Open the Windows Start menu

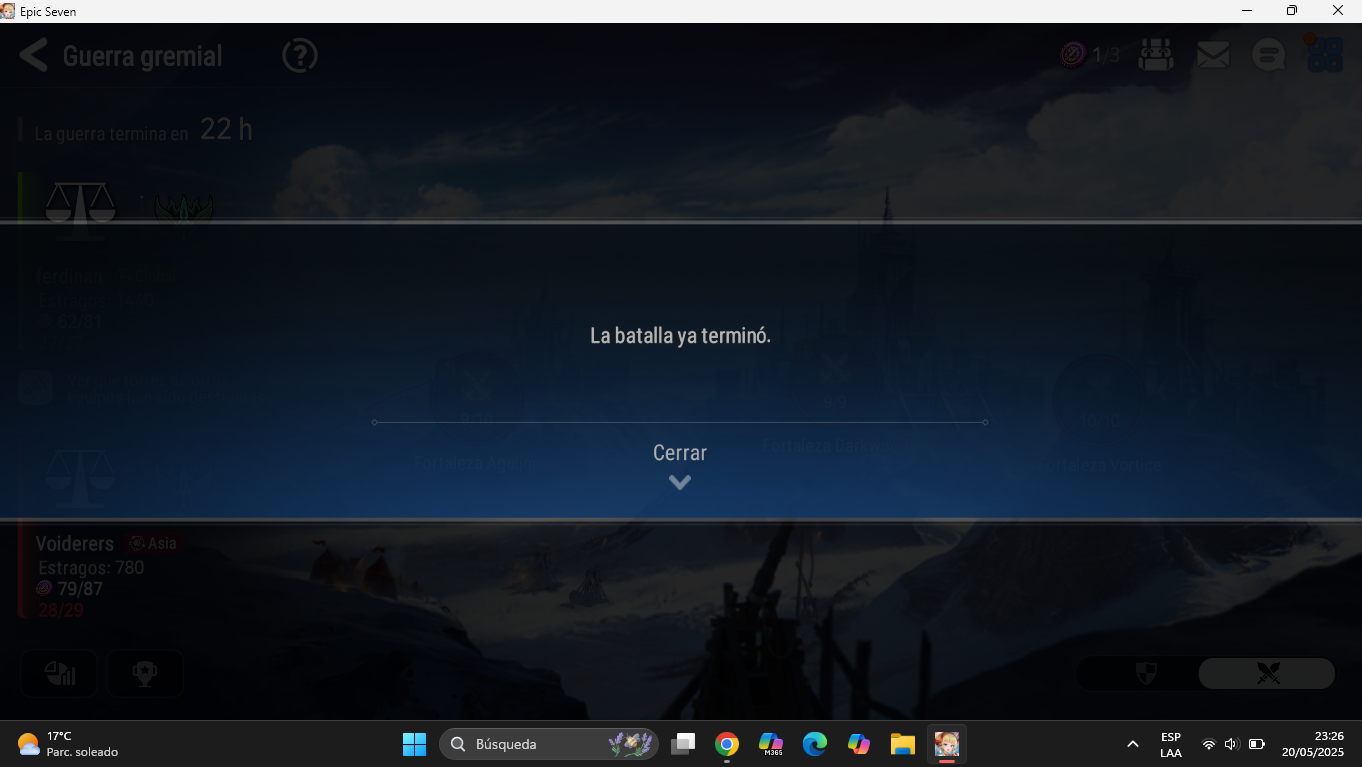click(414, 744)
